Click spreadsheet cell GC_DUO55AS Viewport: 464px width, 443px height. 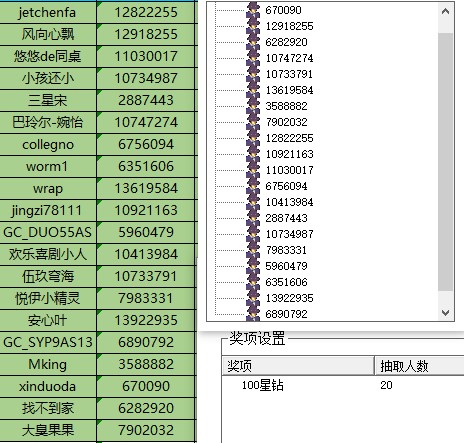click(x=48, y=232)
